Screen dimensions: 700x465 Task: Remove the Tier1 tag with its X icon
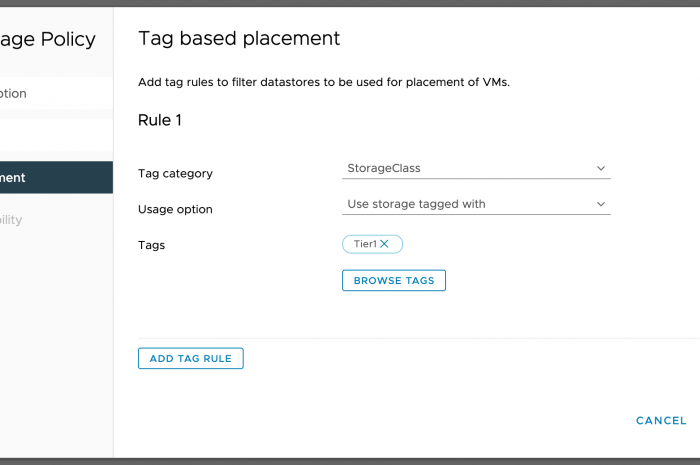tap(385, 244)
